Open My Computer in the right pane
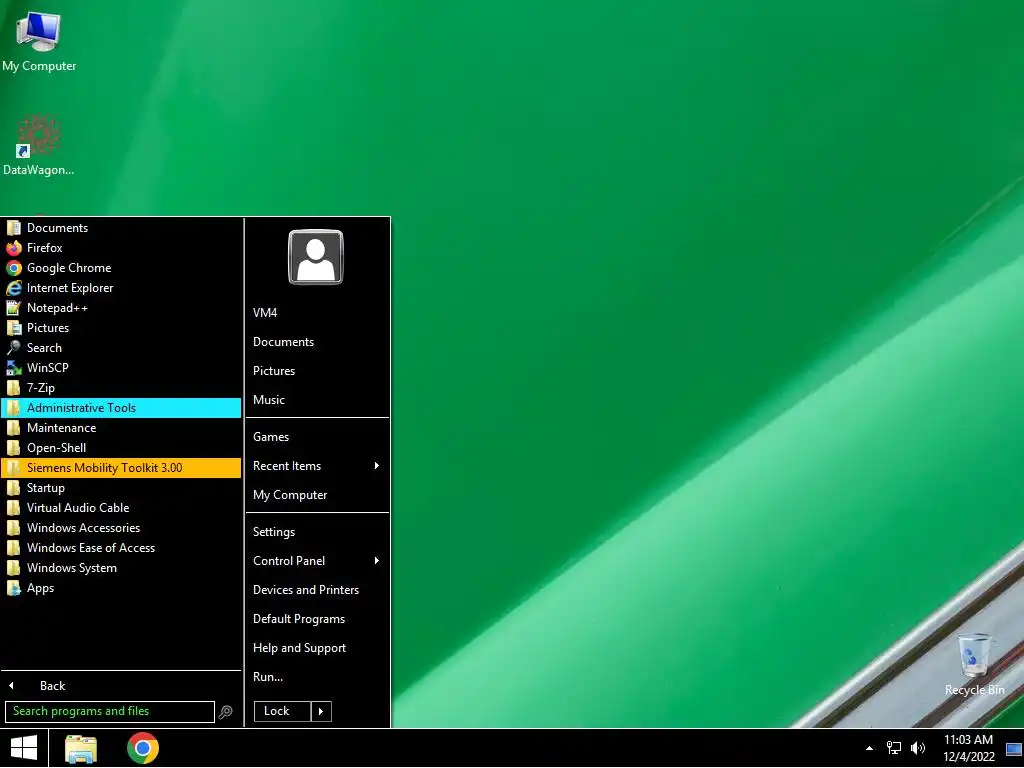Viewport: 1024px width, 768px height. 317,495
